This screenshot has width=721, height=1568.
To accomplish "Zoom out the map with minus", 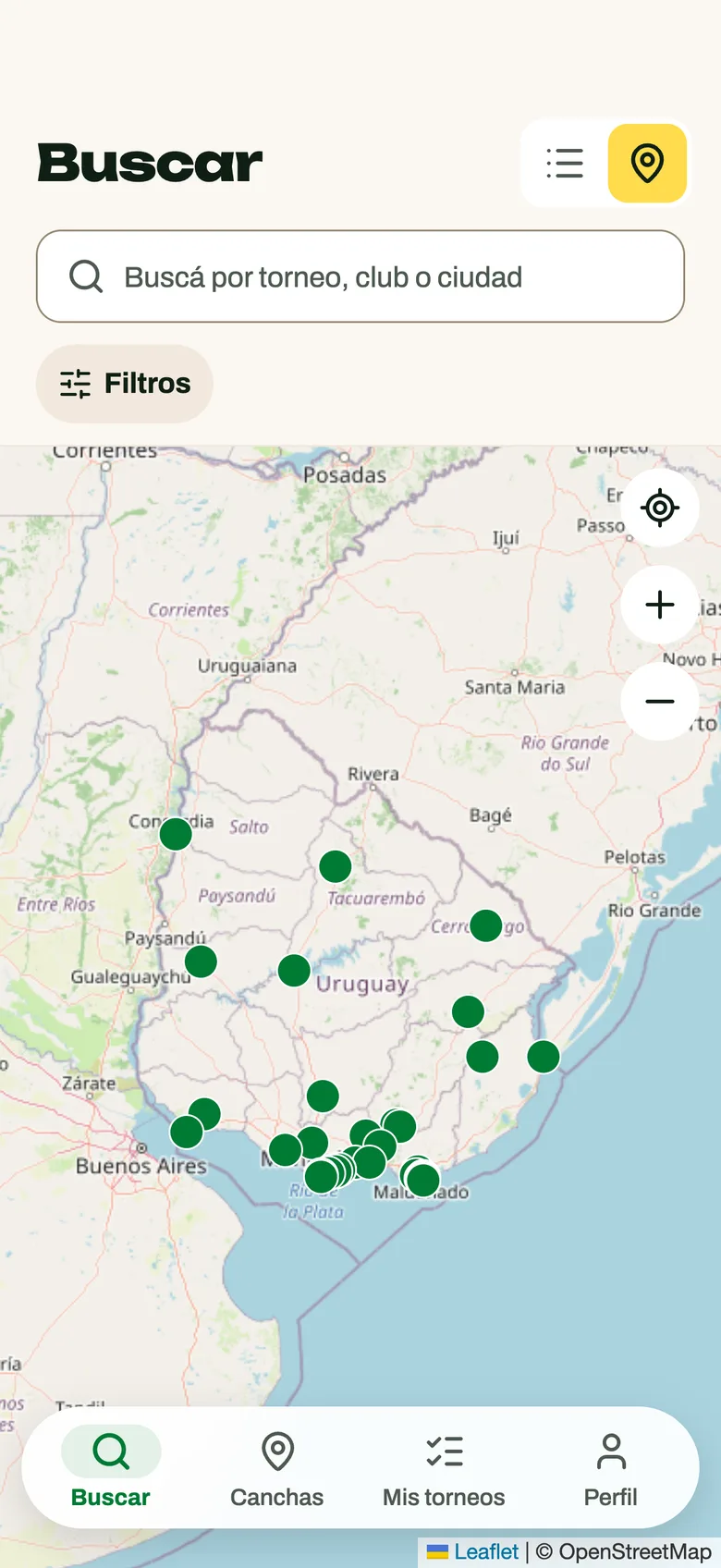I will pyautogui.click(x=660, y=702).
